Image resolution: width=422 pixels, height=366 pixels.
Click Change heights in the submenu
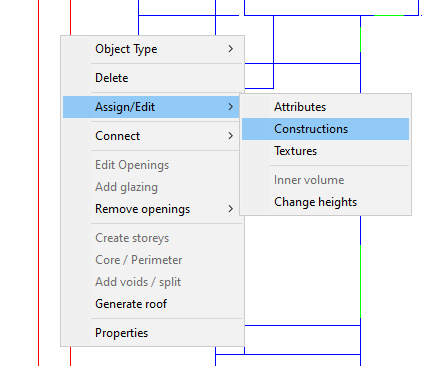325,202
